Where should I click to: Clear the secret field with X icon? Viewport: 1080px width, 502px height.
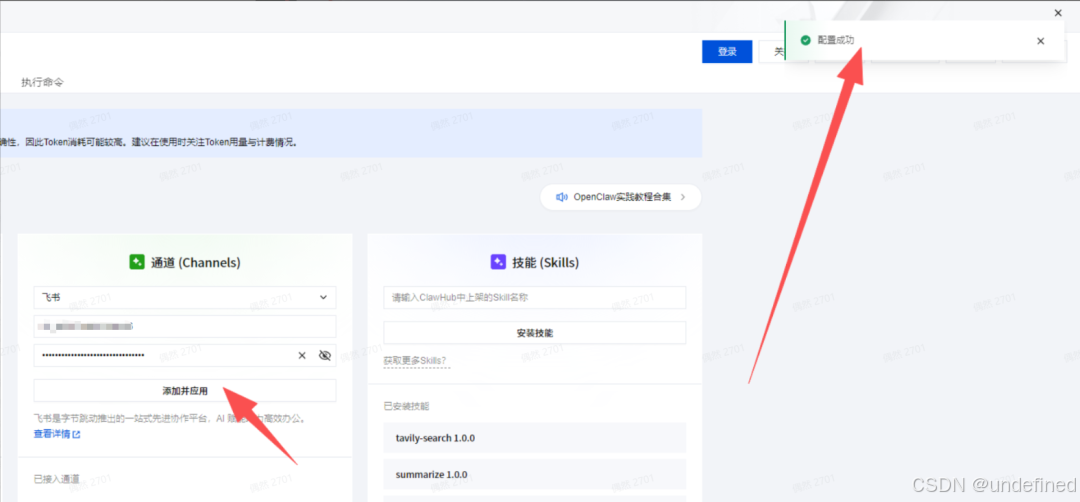point(302,355)
